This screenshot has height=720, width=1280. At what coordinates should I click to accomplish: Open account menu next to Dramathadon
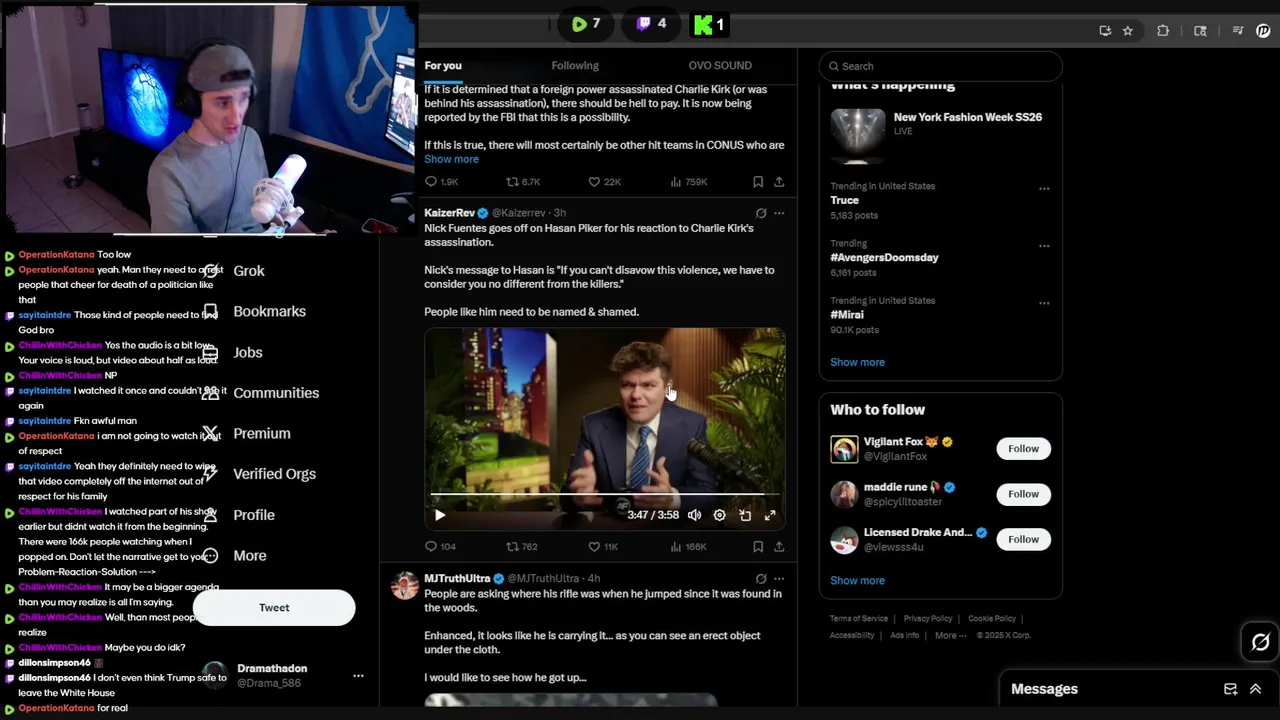point(358,676)
